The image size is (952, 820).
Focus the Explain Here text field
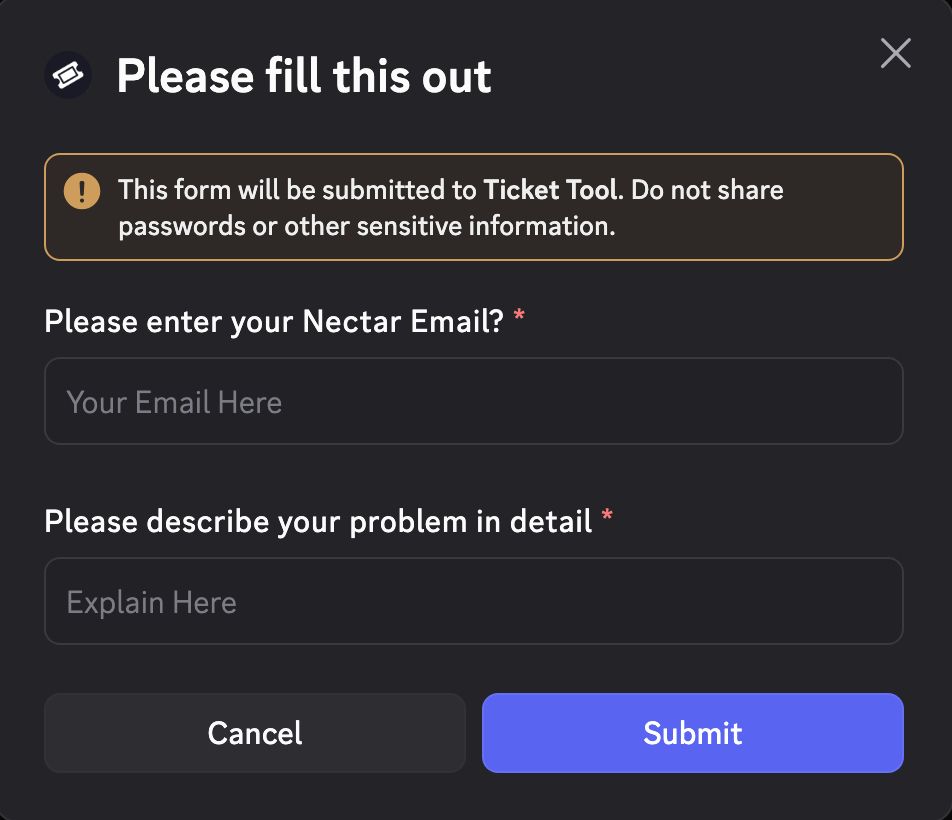(473, 602)
